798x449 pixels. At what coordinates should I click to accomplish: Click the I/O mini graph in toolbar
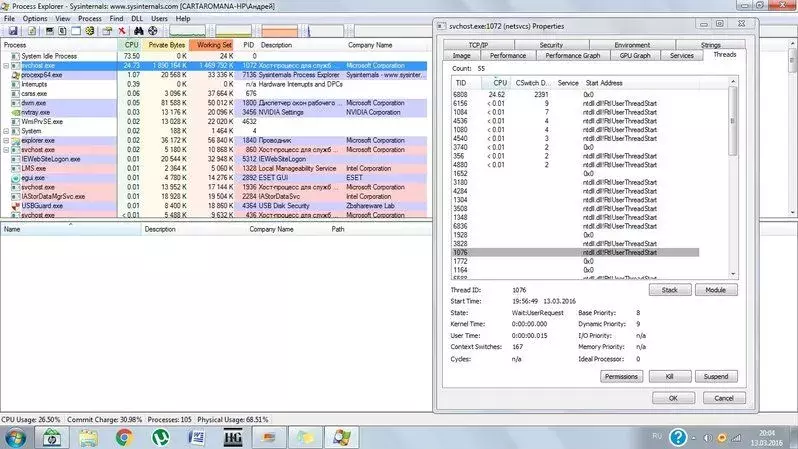pos(325,31)
